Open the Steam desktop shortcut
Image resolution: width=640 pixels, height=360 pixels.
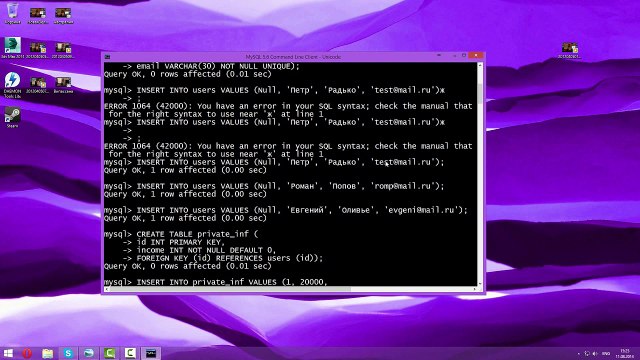(x=12, y=117)
